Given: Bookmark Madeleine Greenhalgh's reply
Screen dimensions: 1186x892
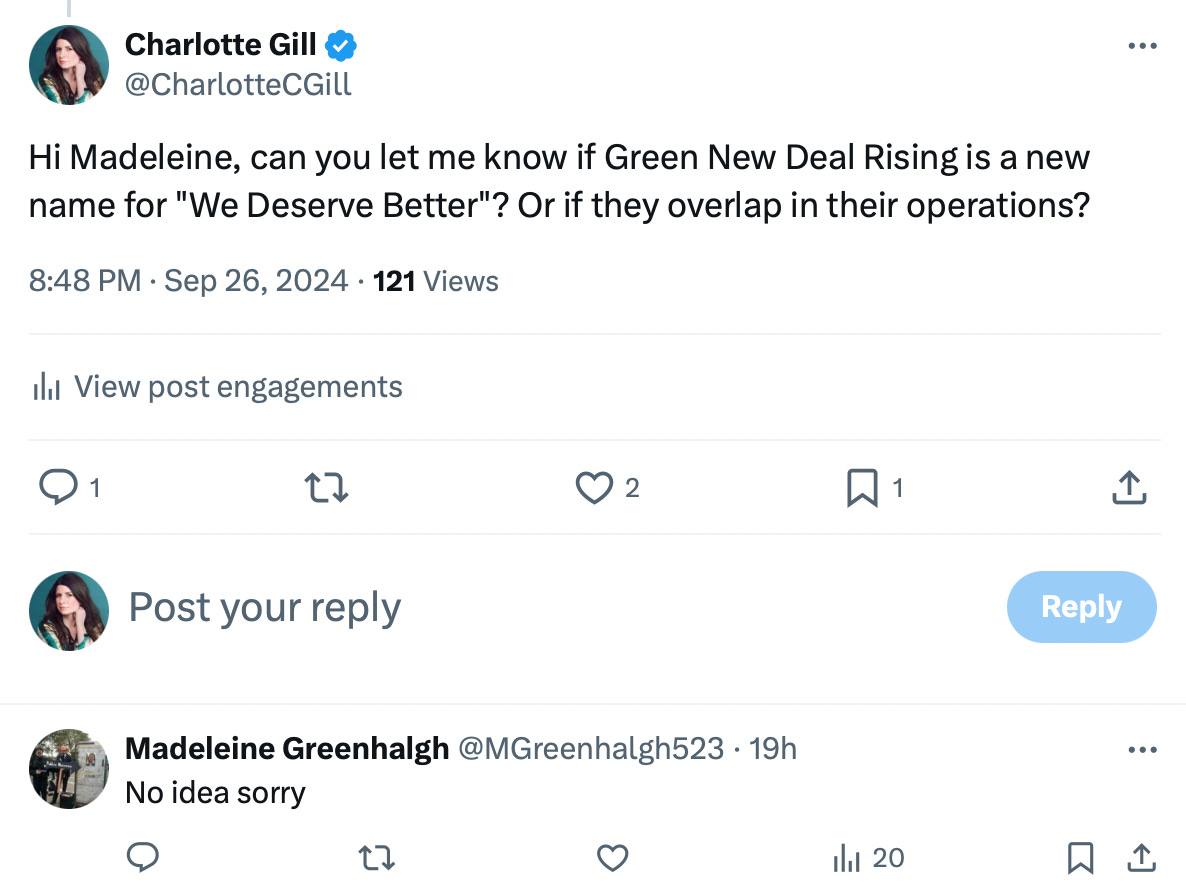Looking at the screenshot, I should tap(1080, 857).
